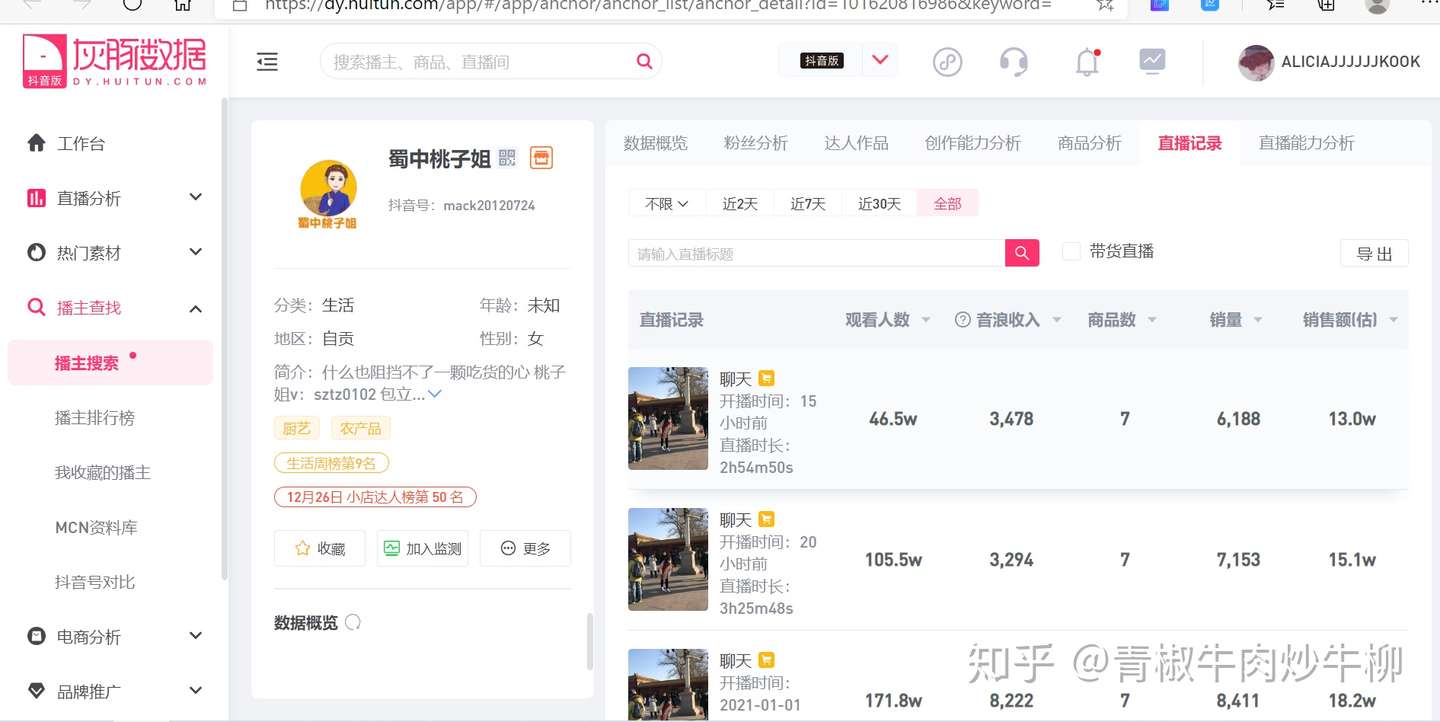Click the 农产品 tag

tap(361, 428)
